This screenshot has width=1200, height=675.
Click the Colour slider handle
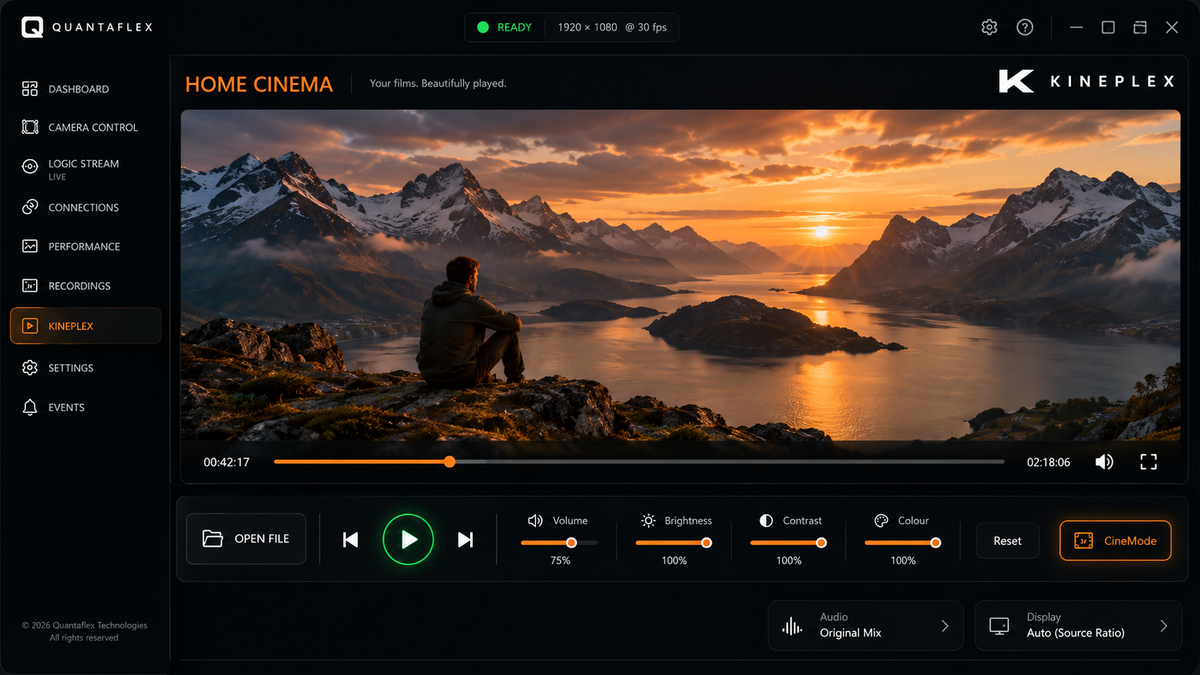(935, 543)
